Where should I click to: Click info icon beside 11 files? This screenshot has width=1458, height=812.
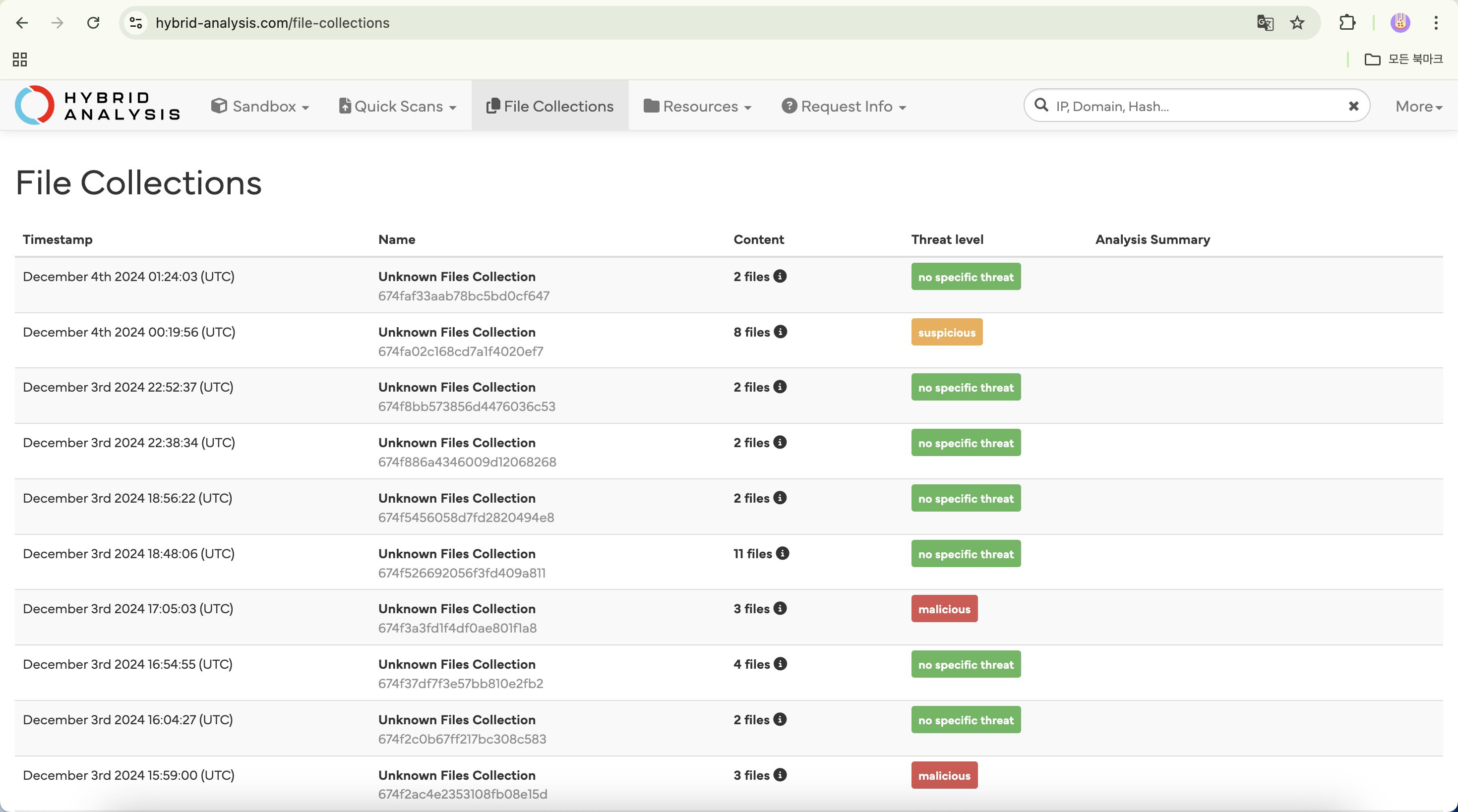pos(782,553)
